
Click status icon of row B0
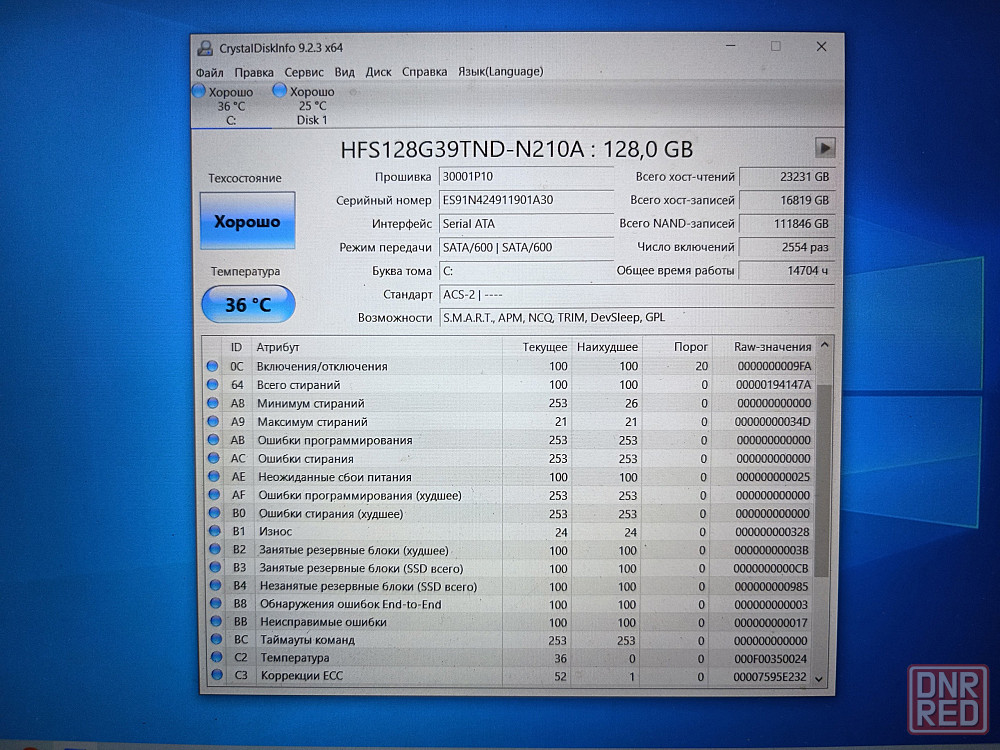(x=214, y=513)
